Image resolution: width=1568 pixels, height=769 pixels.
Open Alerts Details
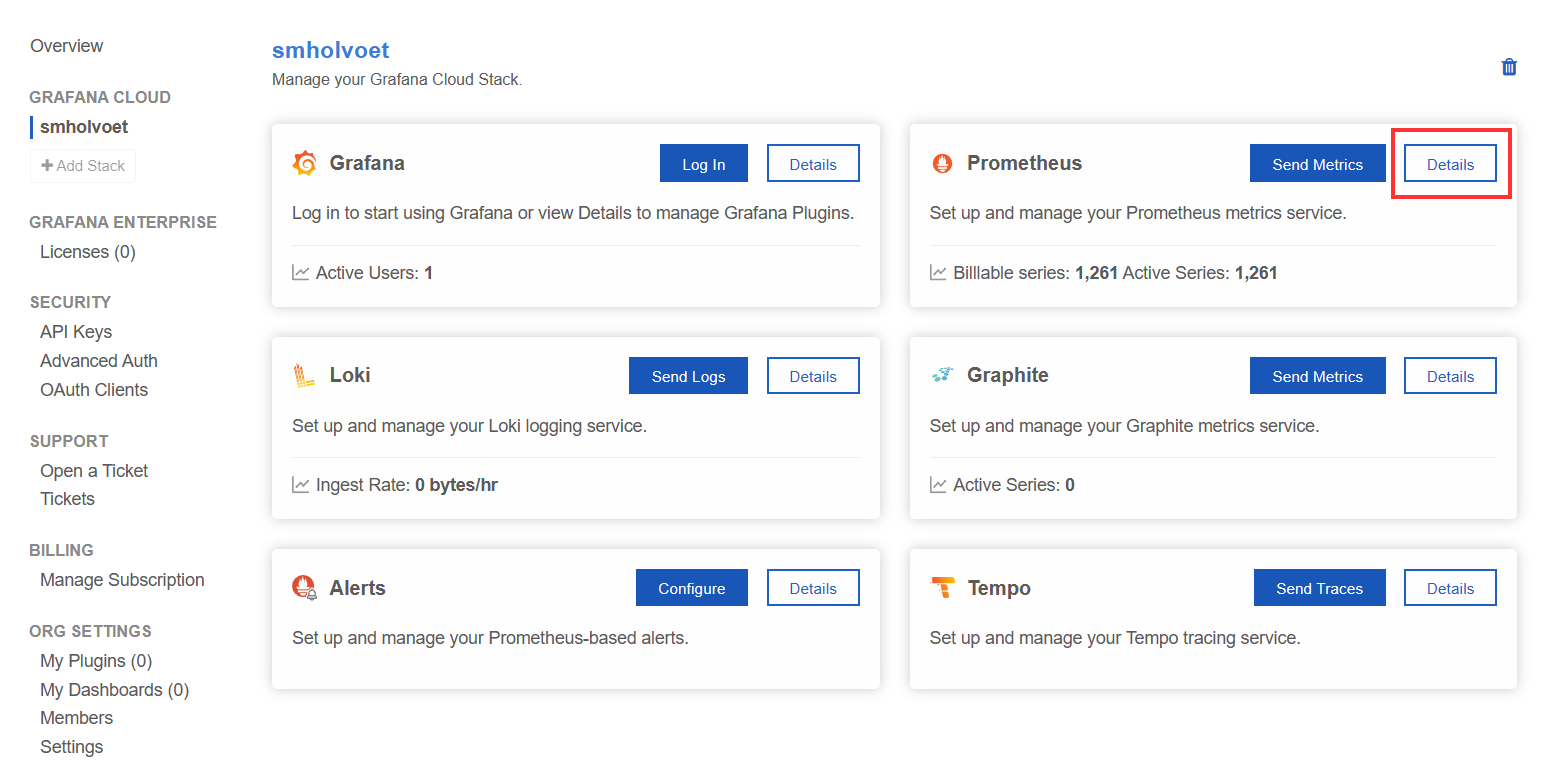pyautogui.click(x=813, y=587)
